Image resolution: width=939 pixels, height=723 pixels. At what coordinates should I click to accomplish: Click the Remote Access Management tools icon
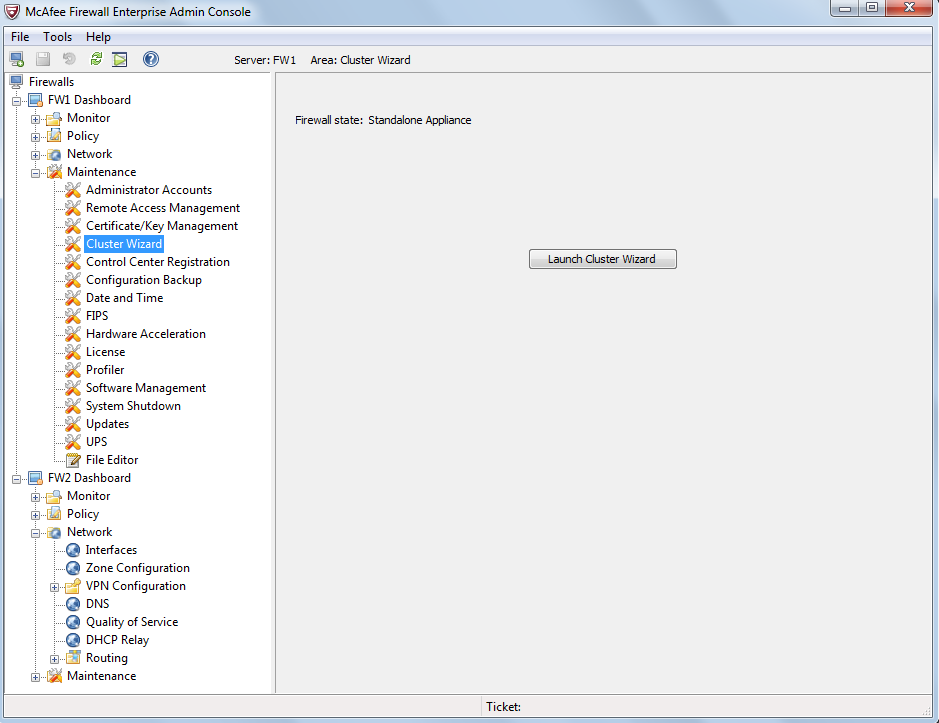point(73,208)
